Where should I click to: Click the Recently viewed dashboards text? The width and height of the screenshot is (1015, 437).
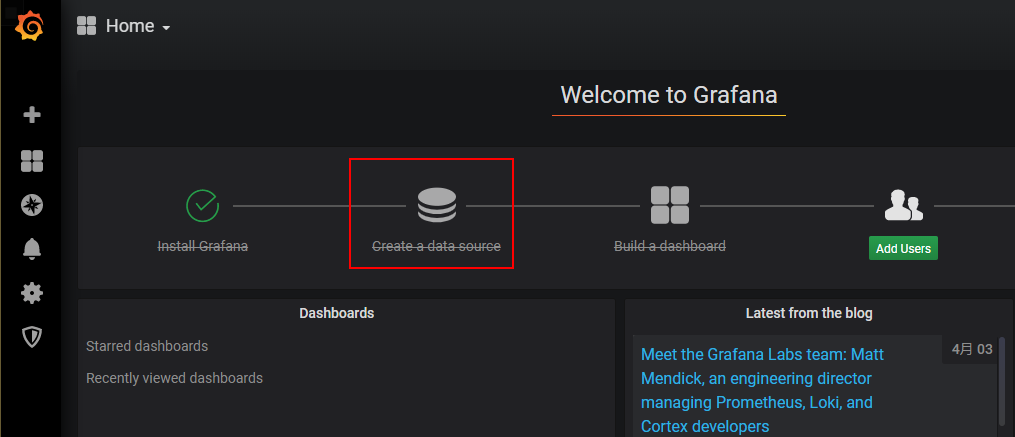tap(174, 378)
